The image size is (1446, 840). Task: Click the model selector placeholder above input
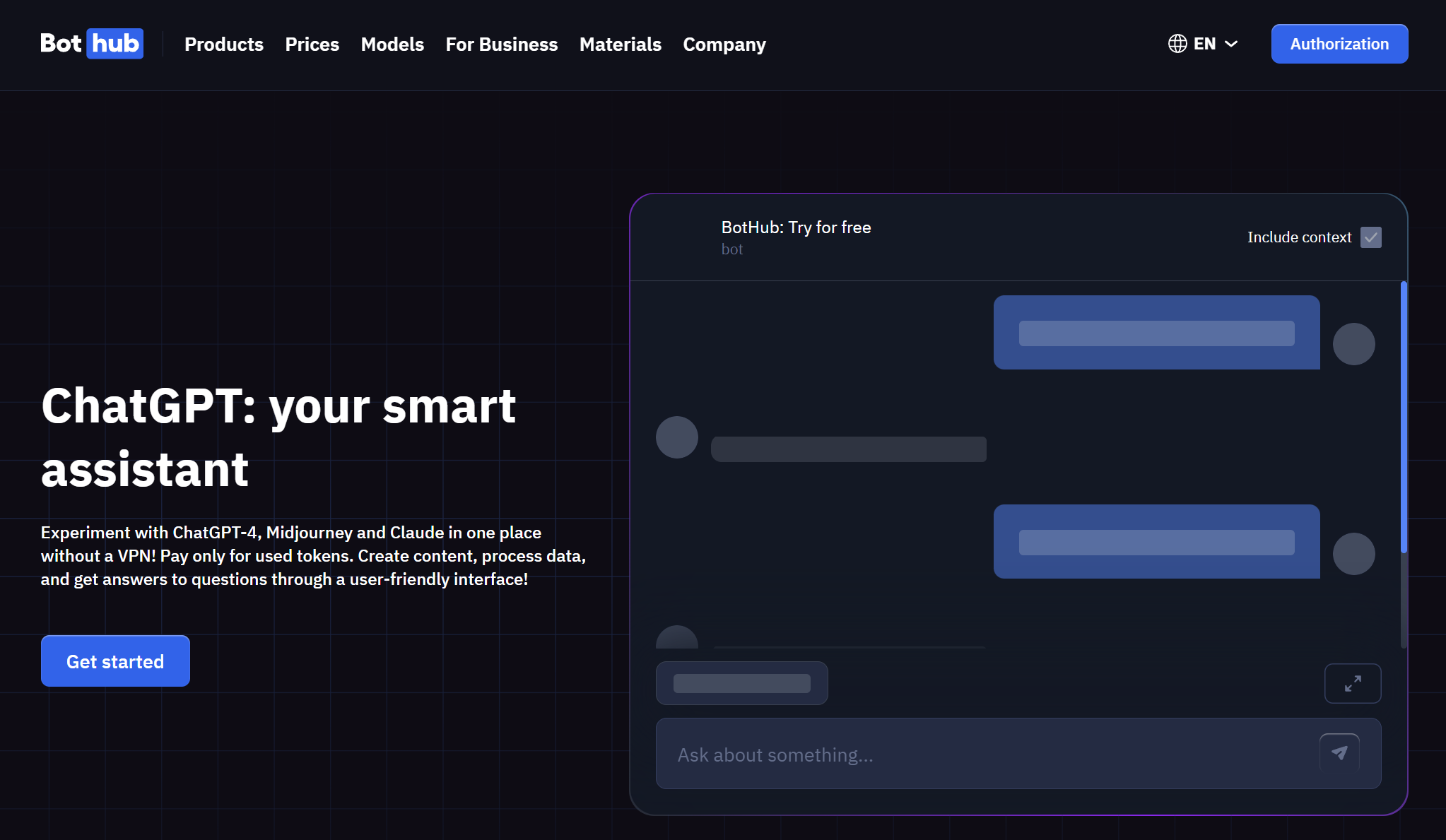pyautogui.click(x=742, y=683)
